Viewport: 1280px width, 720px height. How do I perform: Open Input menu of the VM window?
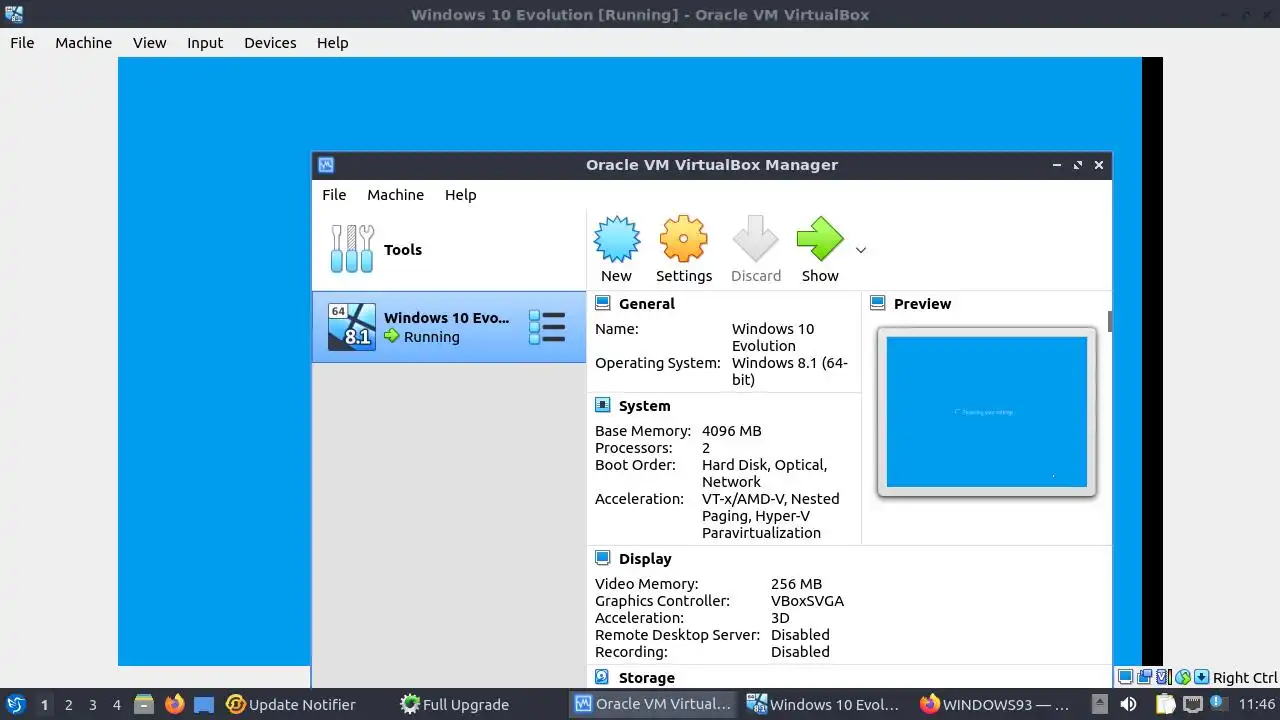[205, 43]
